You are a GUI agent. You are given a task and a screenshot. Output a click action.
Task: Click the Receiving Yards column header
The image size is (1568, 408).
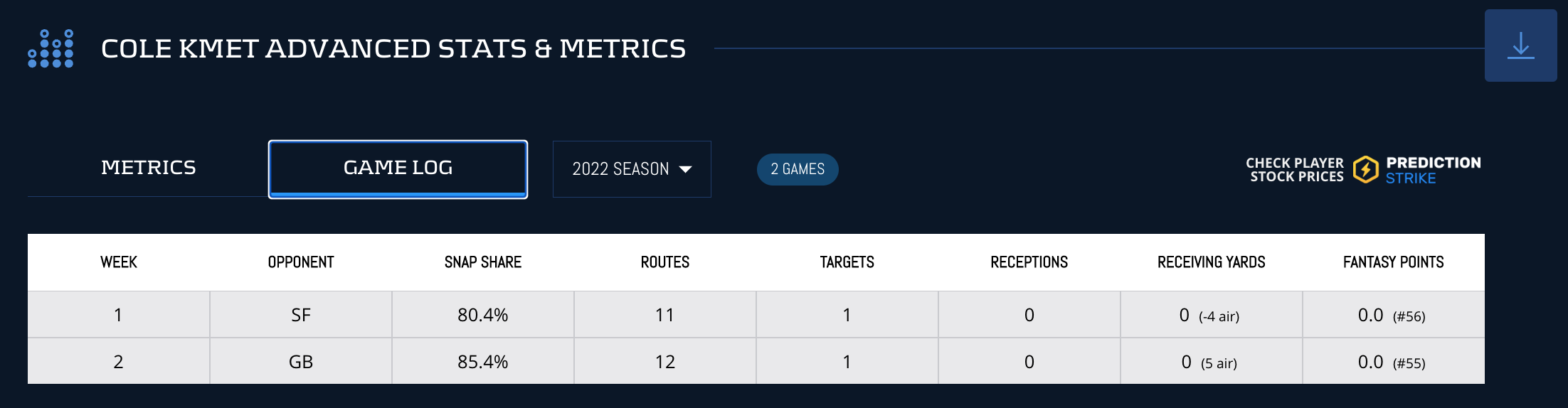[1212, 262]
